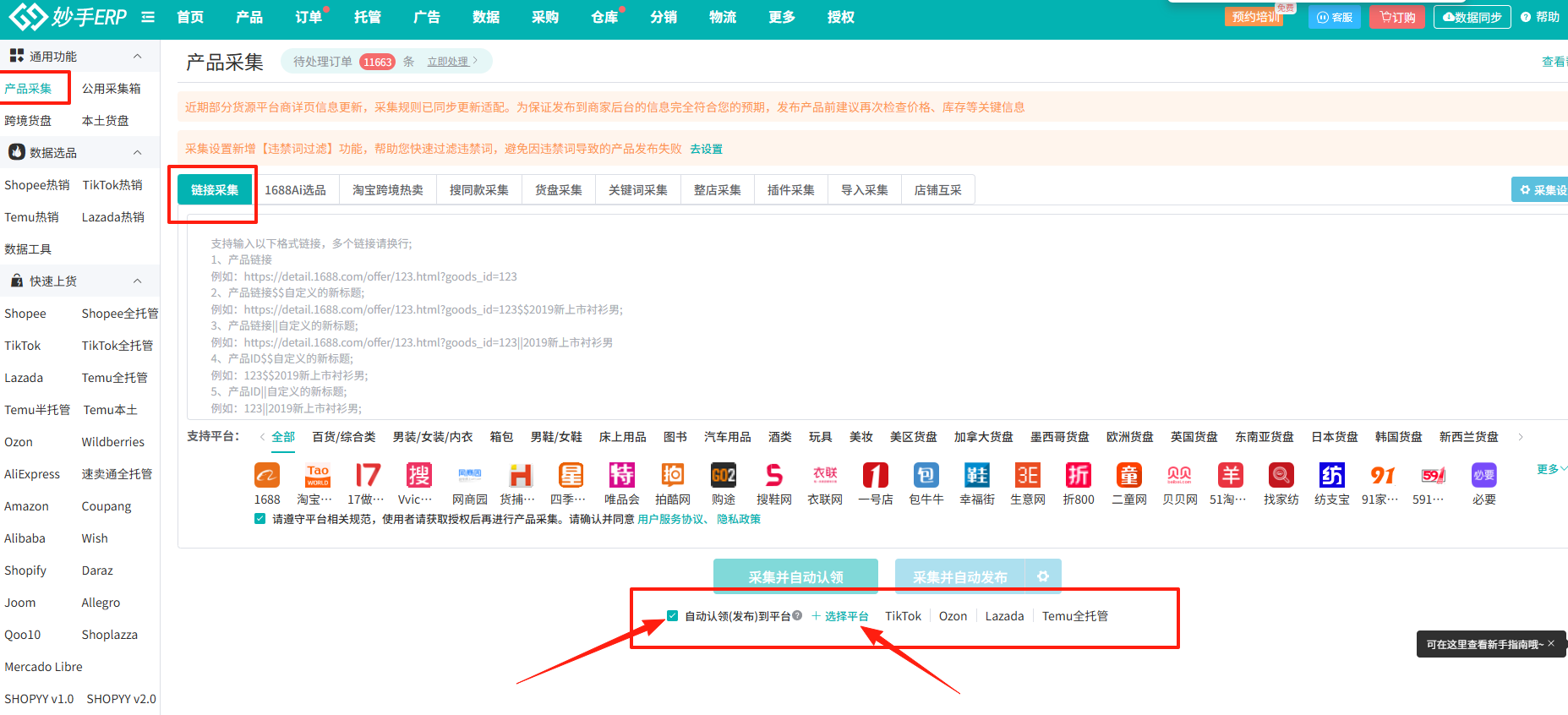Open 用户服务协议 link
The height and width of the screenshot is (715, 1568).
(670, 519)
